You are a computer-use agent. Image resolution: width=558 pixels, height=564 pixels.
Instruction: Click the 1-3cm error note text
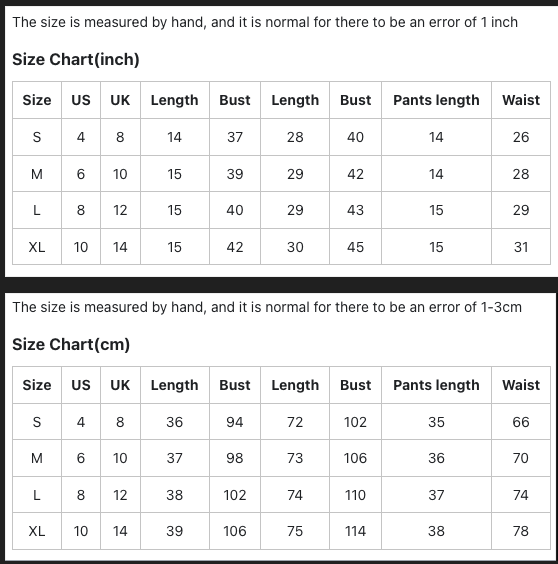point(267,307)
